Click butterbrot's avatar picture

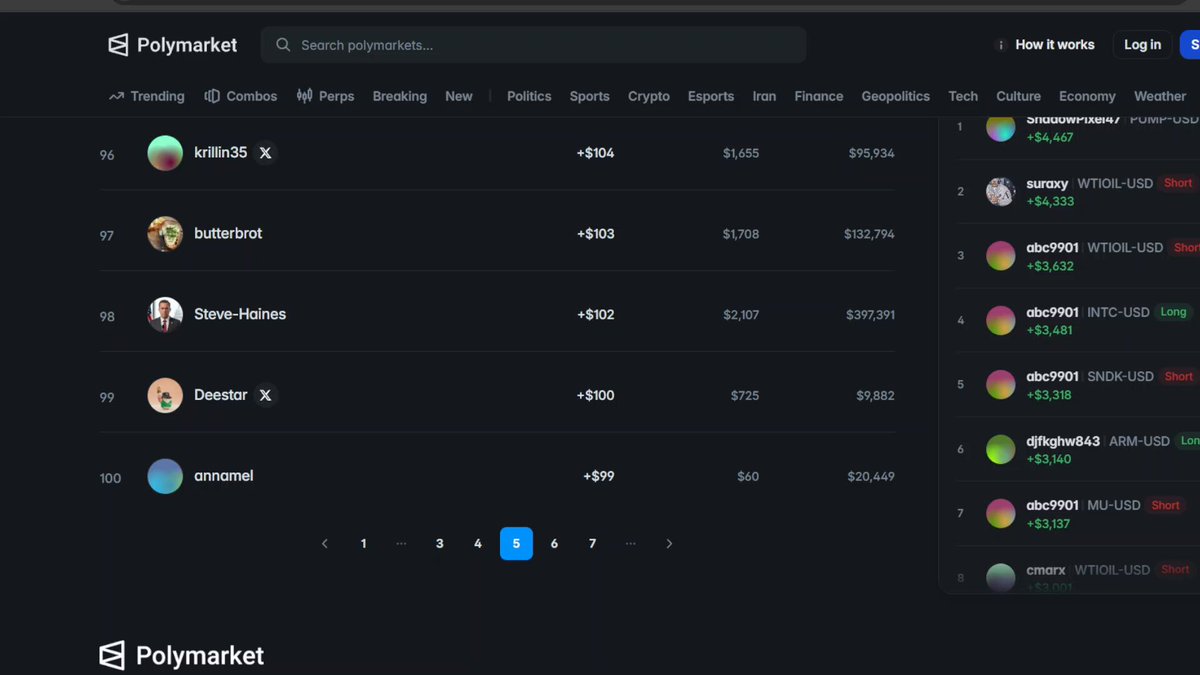pyautogui.click(x=165, y=234)
